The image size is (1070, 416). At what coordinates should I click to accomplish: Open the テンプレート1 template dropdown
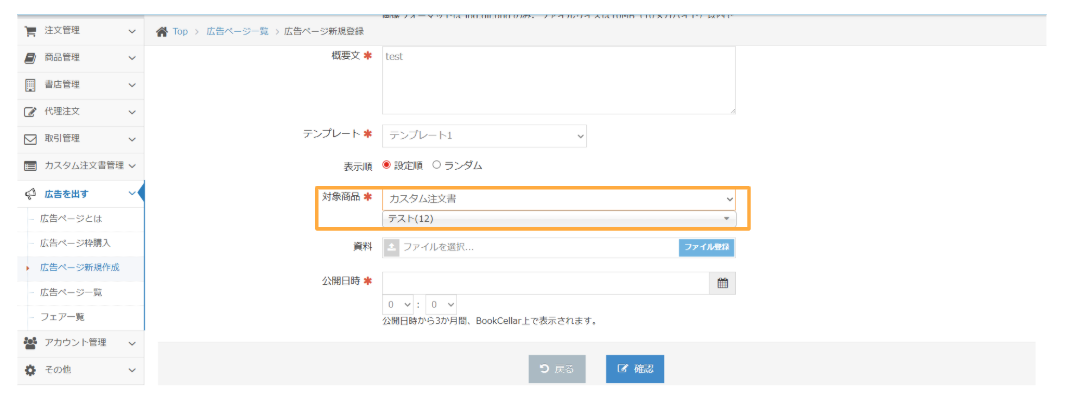coord(484,136)
